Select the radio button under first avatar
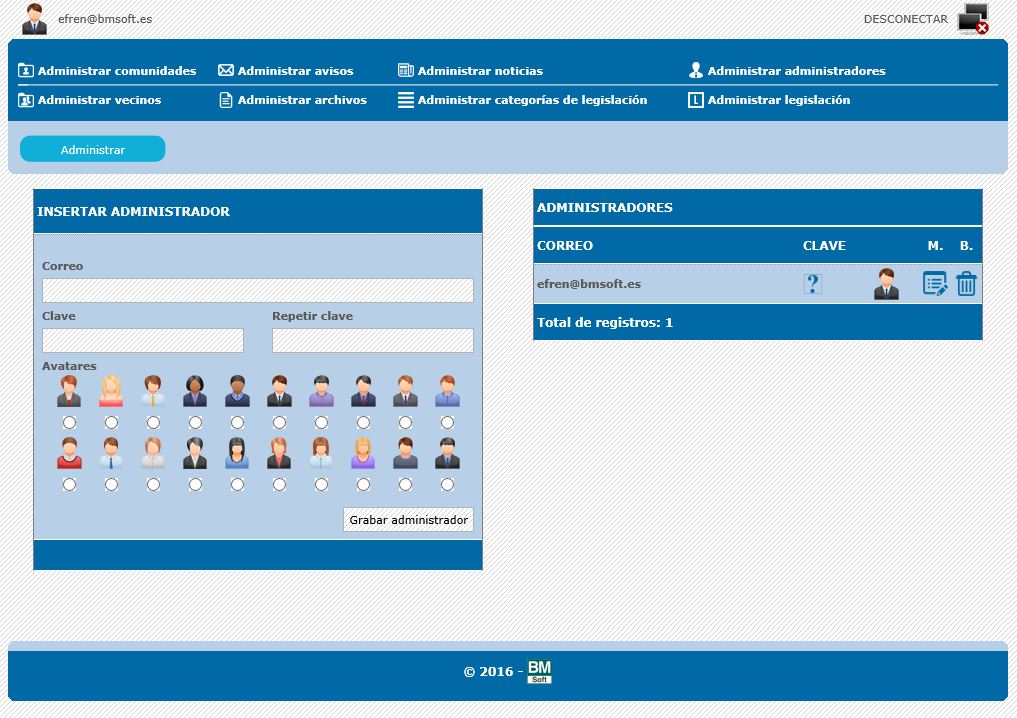 [69, 423]
